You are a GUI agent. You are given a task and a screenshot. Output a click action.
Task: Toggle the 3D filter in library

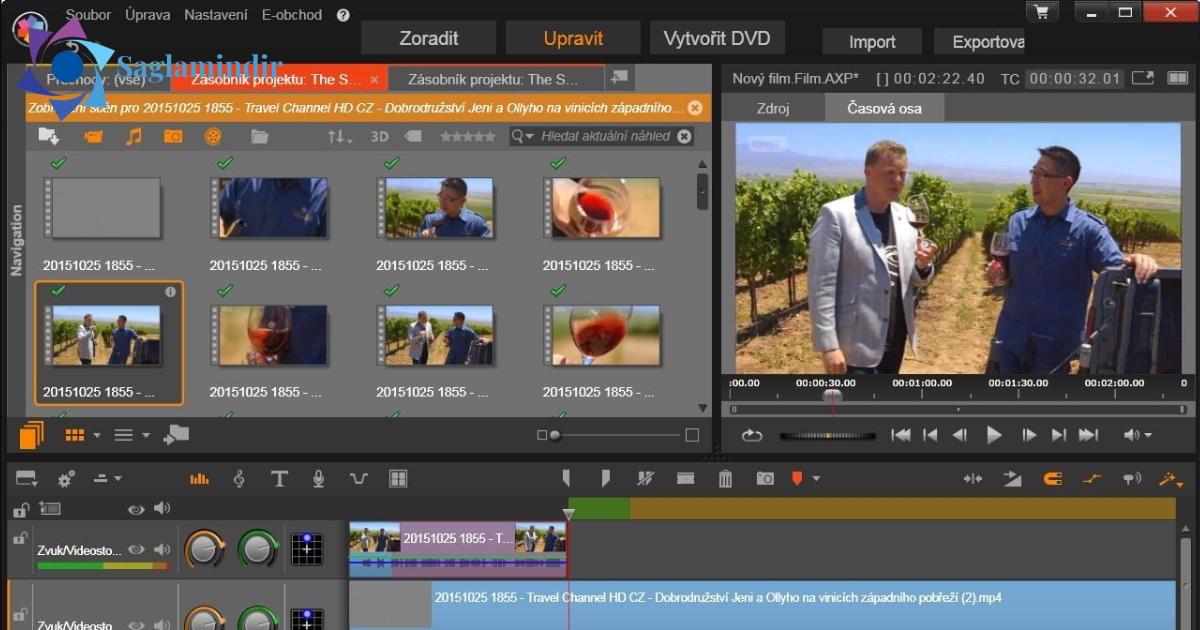[x=380, y=136]
